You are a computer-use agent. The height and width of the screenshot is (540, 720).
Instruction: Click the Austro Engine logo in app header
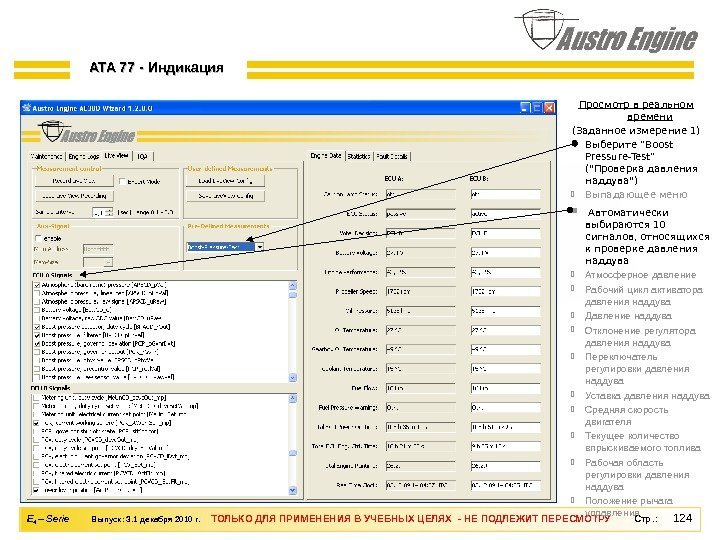[86, 133]
